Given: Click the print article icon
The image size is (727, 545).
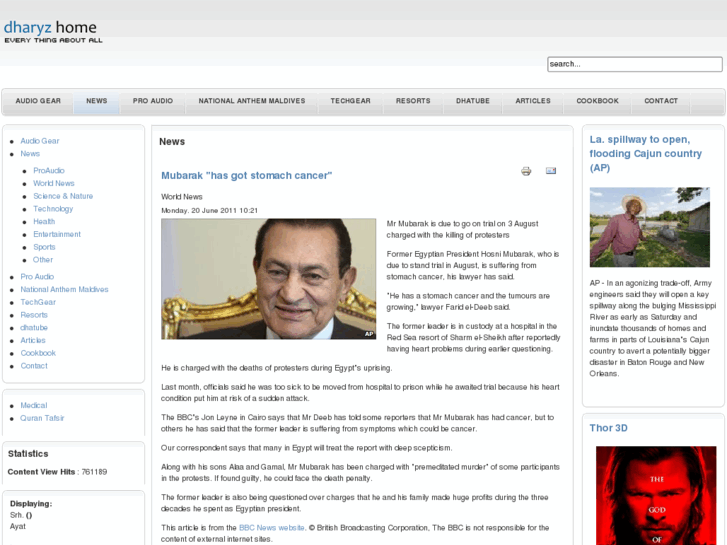Looking at the screenshot, I should (x=526, y=171).
